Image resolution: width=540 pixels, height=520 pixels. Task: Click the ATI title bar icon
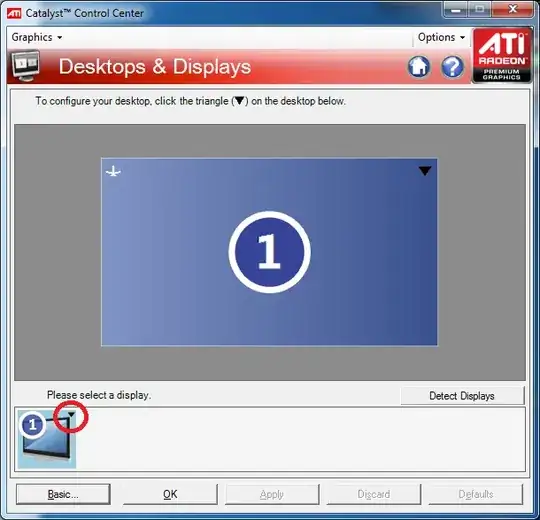[x=14, y=13]
